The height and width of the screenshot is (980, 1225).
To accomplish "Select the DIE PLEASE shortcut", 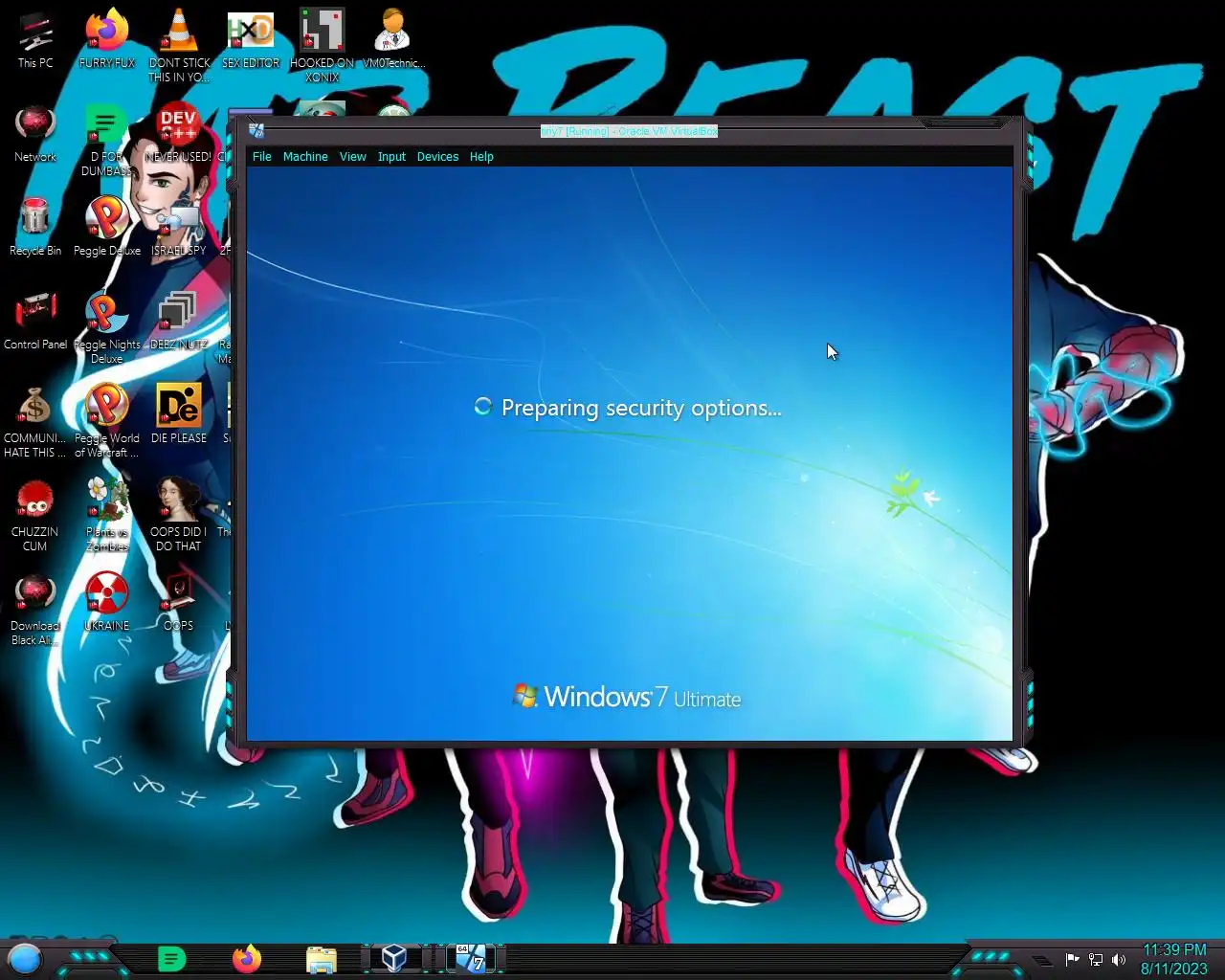I will pyautogui.click(x=179, y=414).
